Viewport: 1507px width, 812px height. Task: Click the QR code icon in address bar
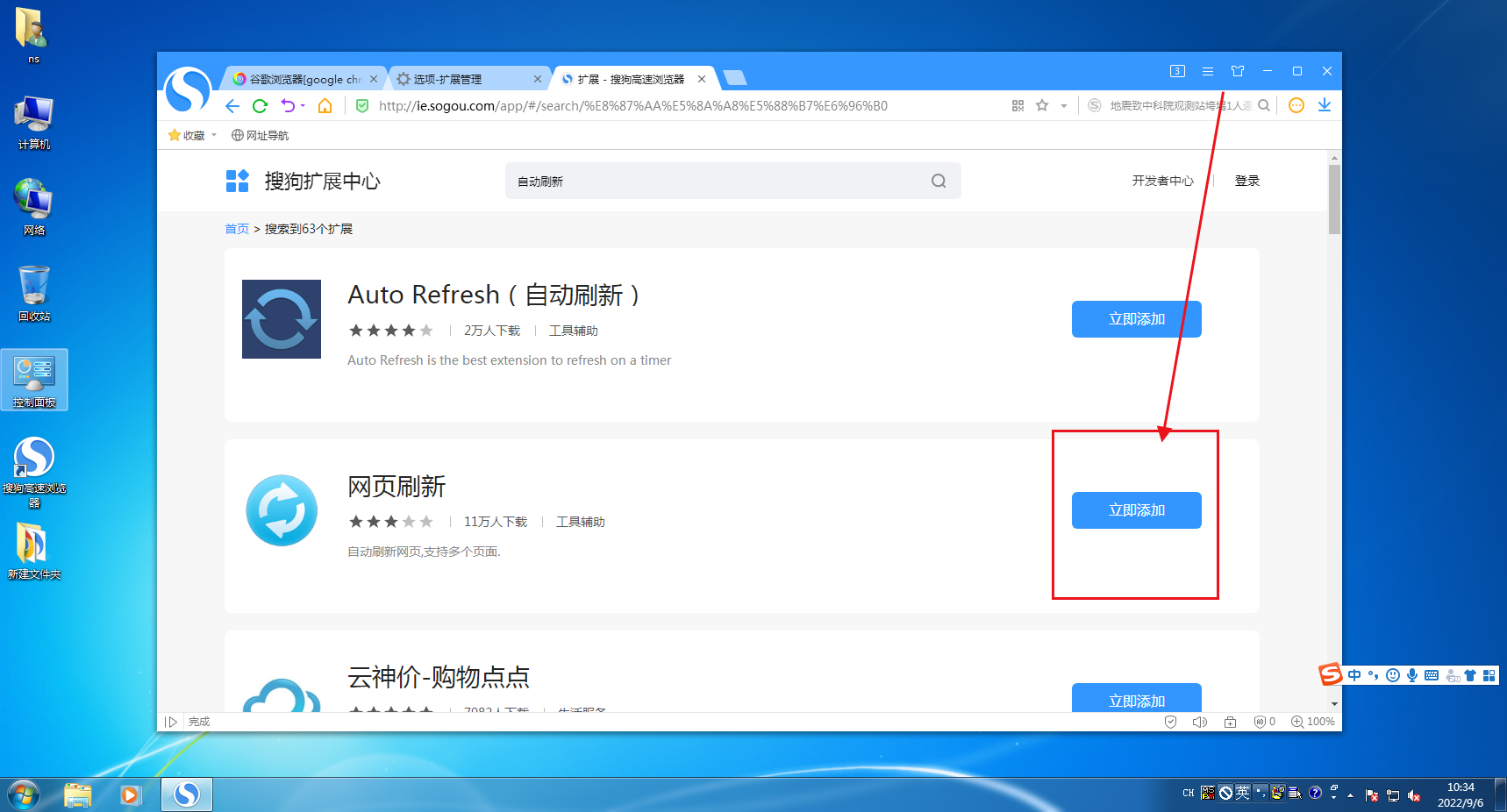(1018, 106)
